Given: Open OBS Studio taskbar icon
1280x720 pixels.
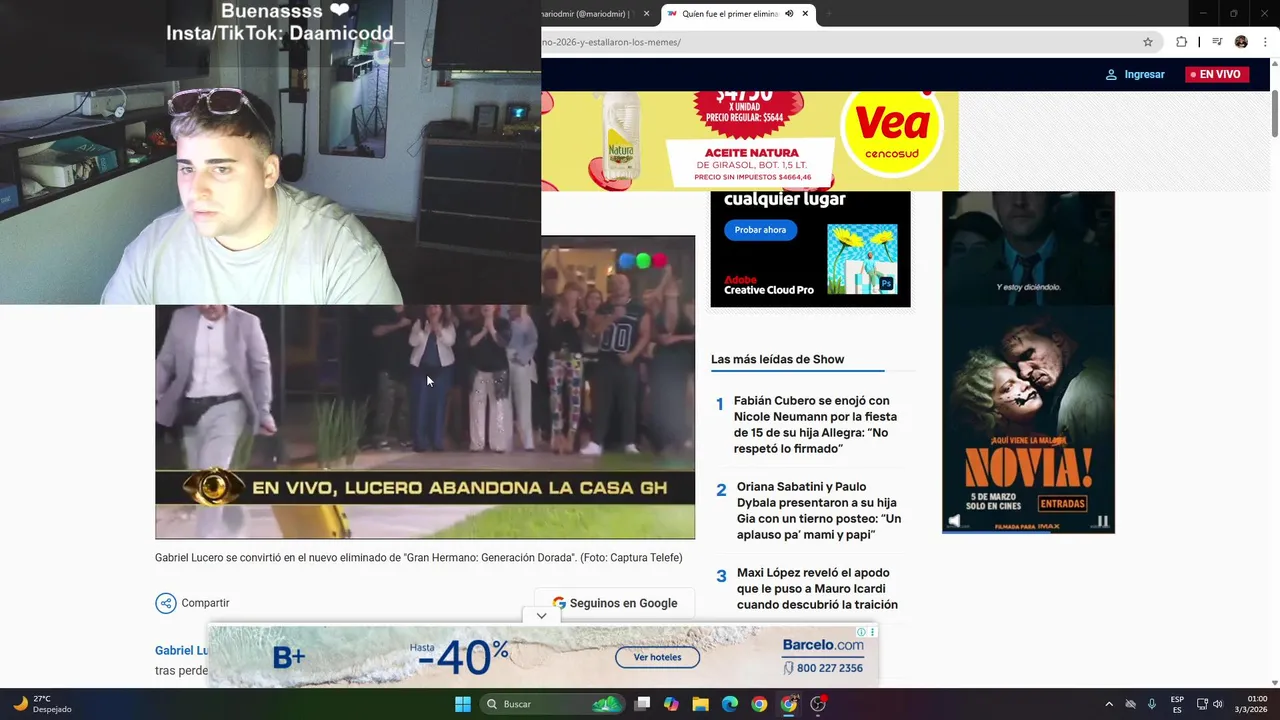Looking at the screenshot, I should [x=818, y=704].
